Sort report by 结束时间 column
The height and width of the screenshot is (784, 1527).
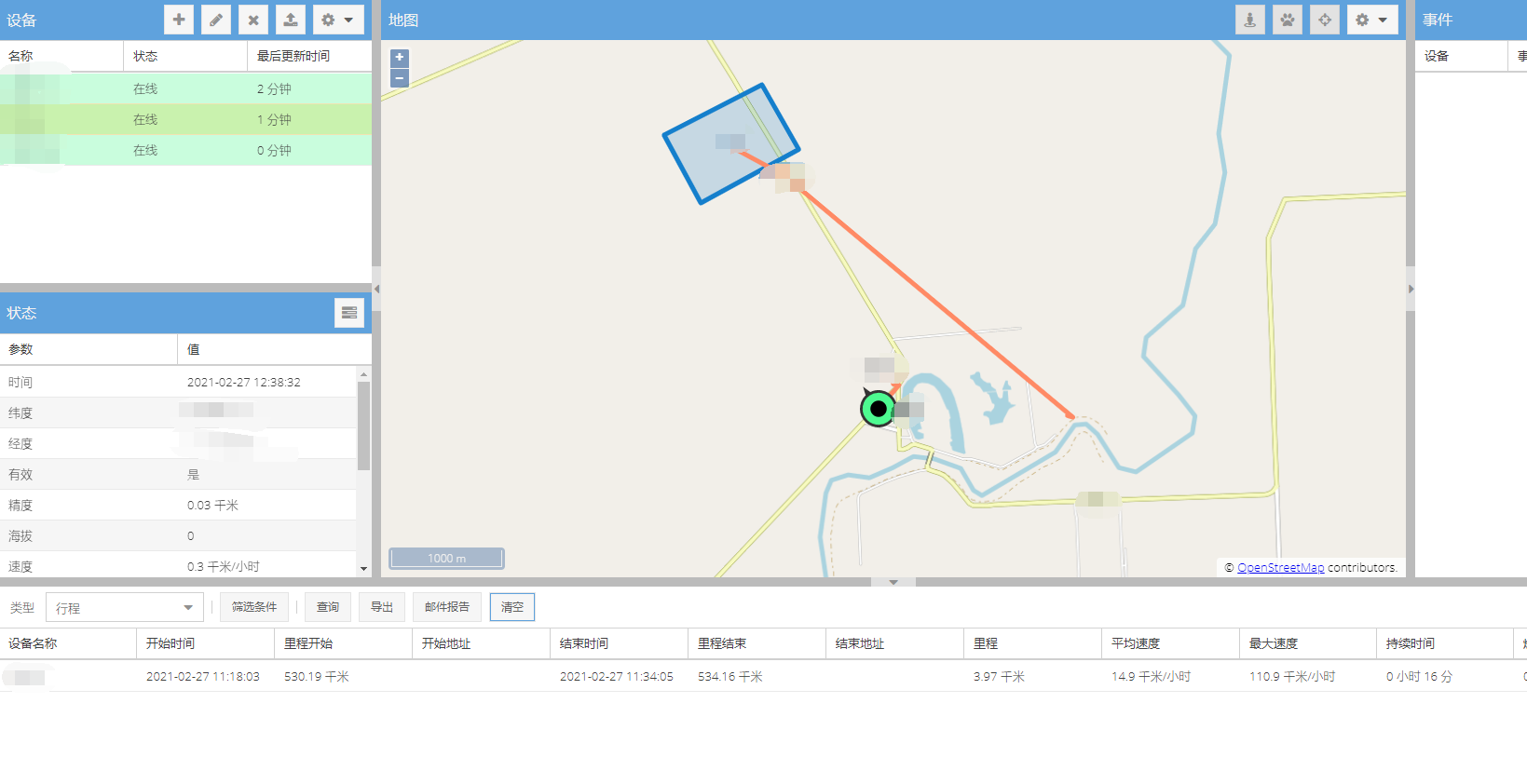620,643
